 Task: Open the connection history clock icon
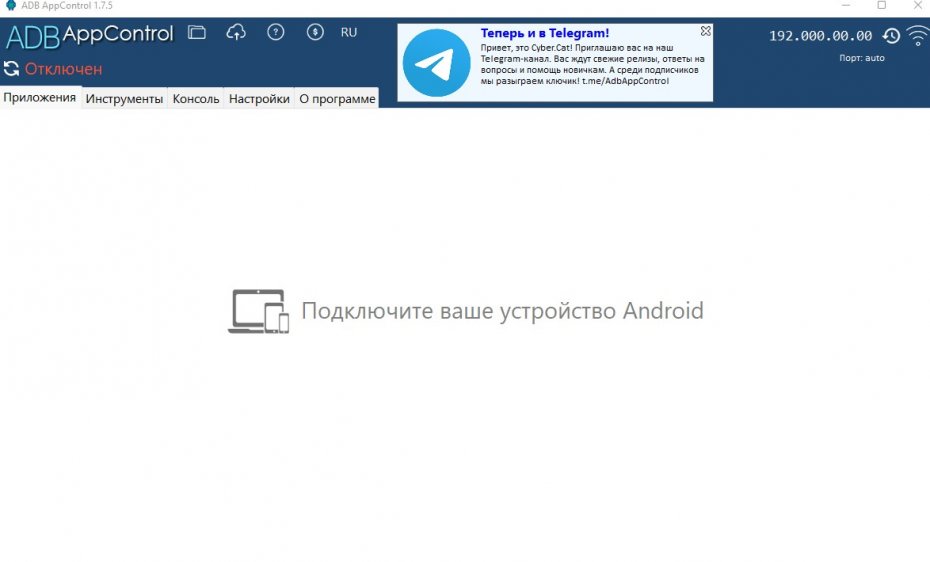click(x=891, y=36)
